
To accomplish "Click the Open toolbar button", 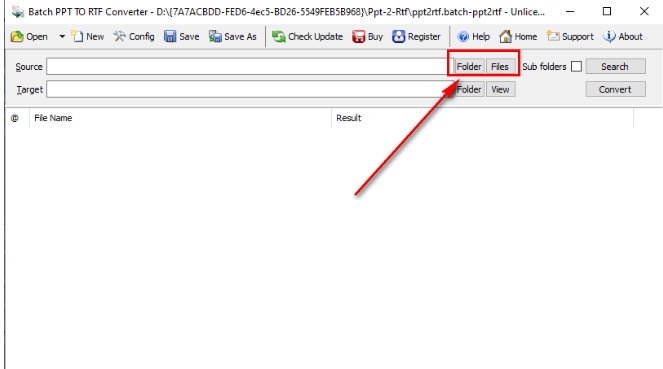I will pos(29,37).
